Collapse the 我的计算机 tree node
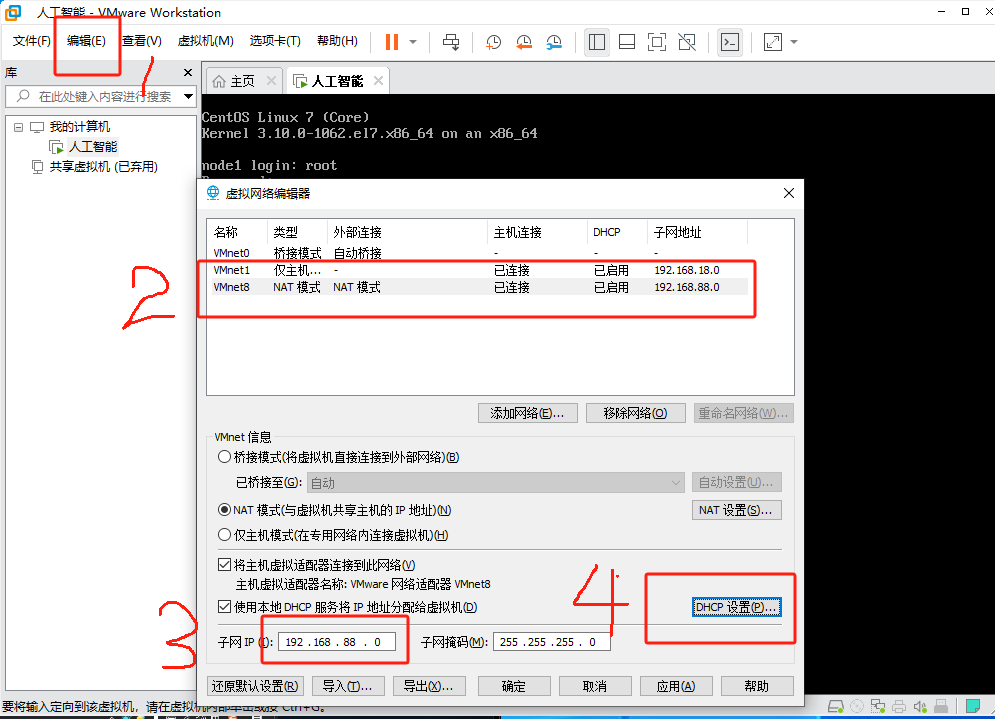Screen dimensions: 995x719 point(18,127)
